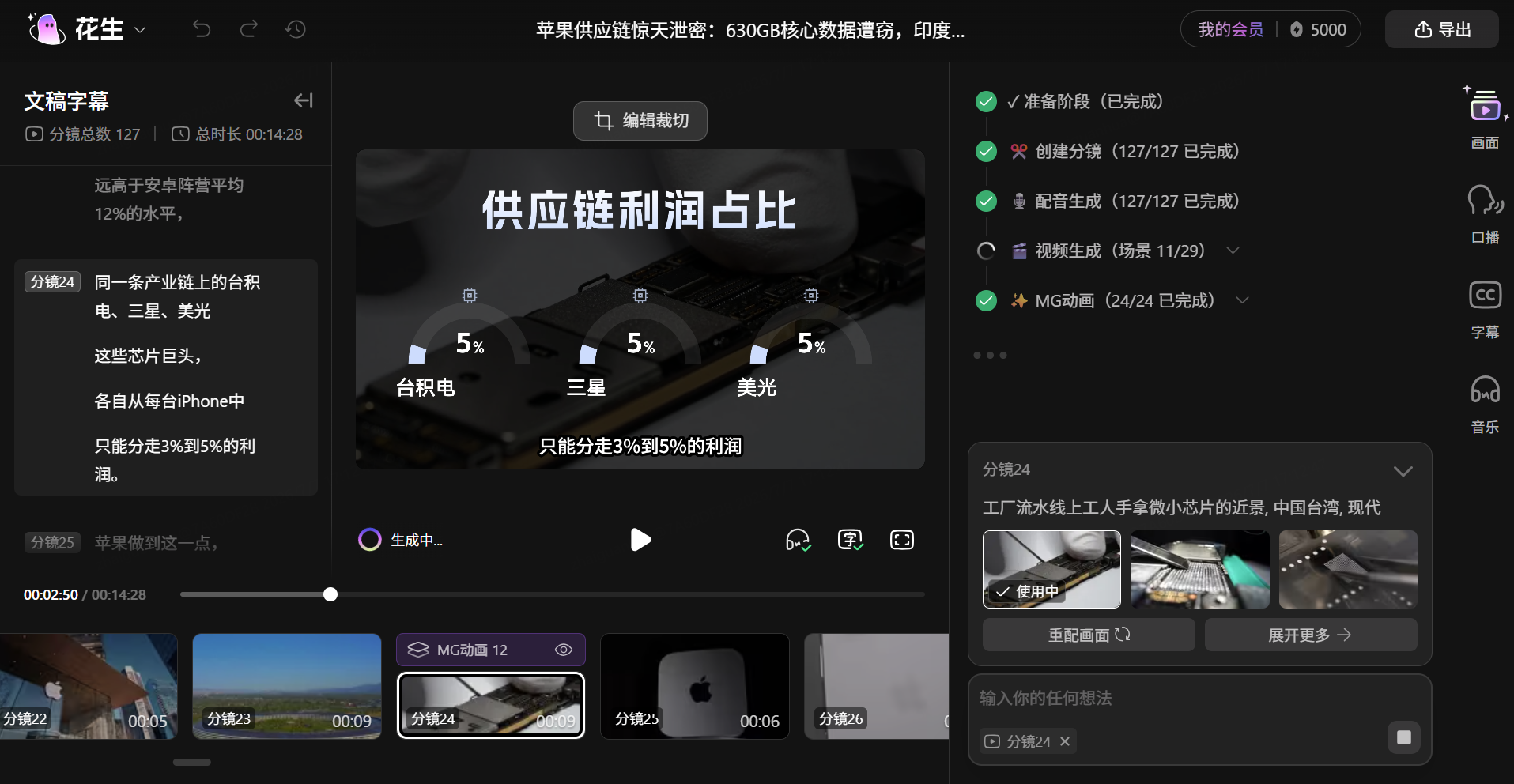Expand the 视频生成 progress details
1514x784 pixels.
pyautogui.click(x=1233, y=251)
